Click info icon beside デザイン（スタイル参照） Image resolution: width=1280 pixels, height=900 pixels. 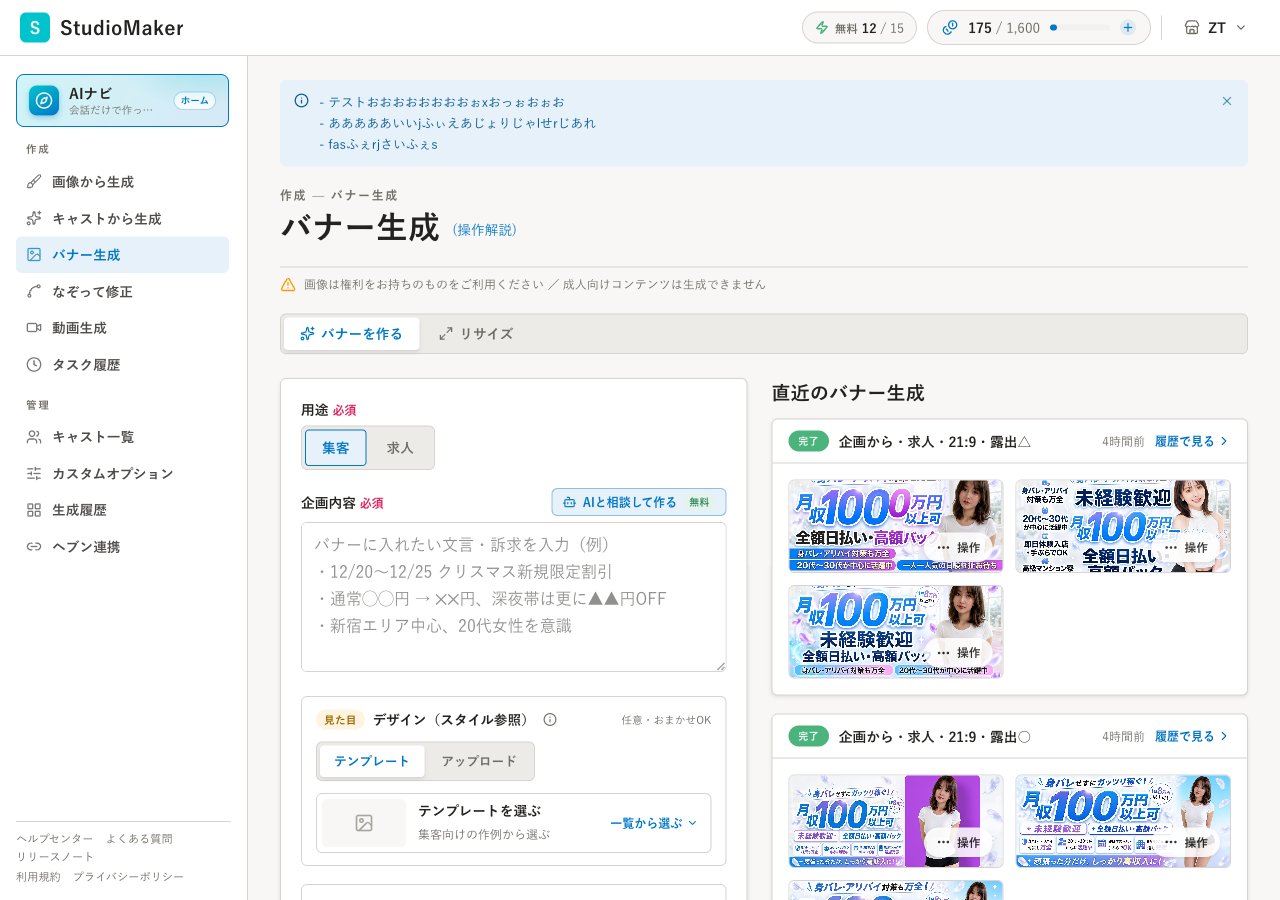(550, 720)
